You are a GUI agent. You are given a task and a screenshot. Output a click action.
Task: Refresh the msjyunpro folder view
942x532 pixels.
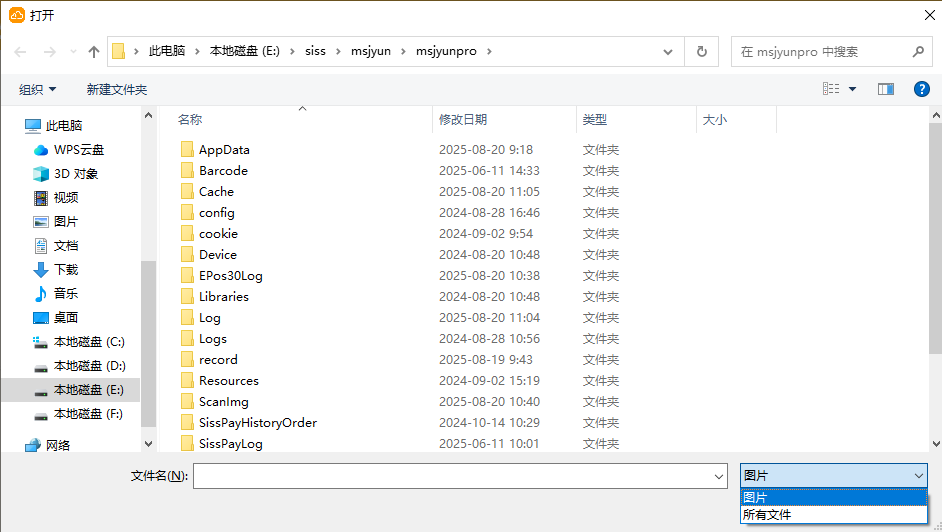pyautogui.click(x=702, y=52)
